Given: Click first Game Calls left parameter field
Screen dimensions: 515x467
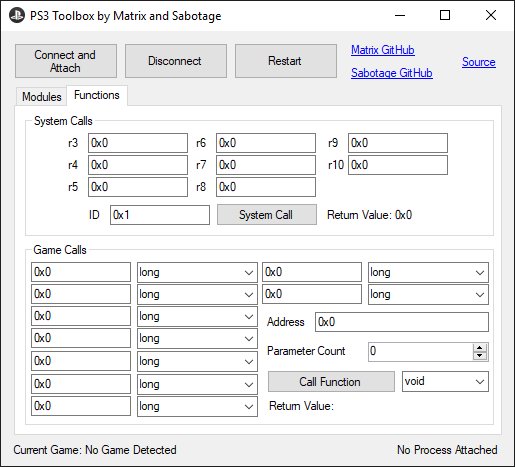Looking at the screenshot, I should [81, 272].
